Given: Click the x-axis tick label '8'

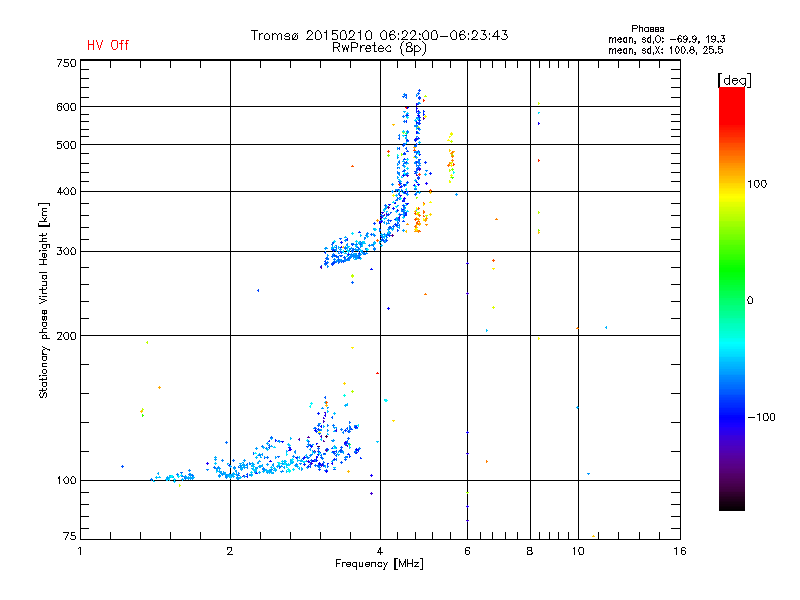Looking at the screenshot, I should tap(530, 551).
